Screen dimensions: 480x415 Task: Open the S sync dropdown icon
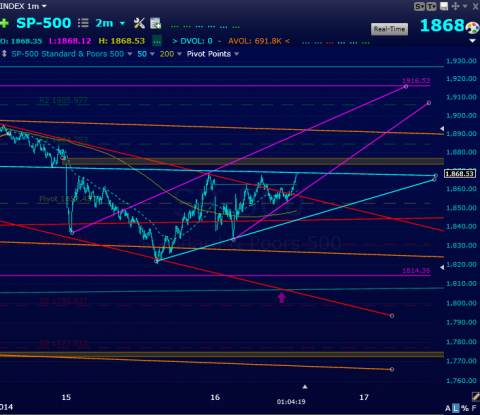[x=419, y=6]
